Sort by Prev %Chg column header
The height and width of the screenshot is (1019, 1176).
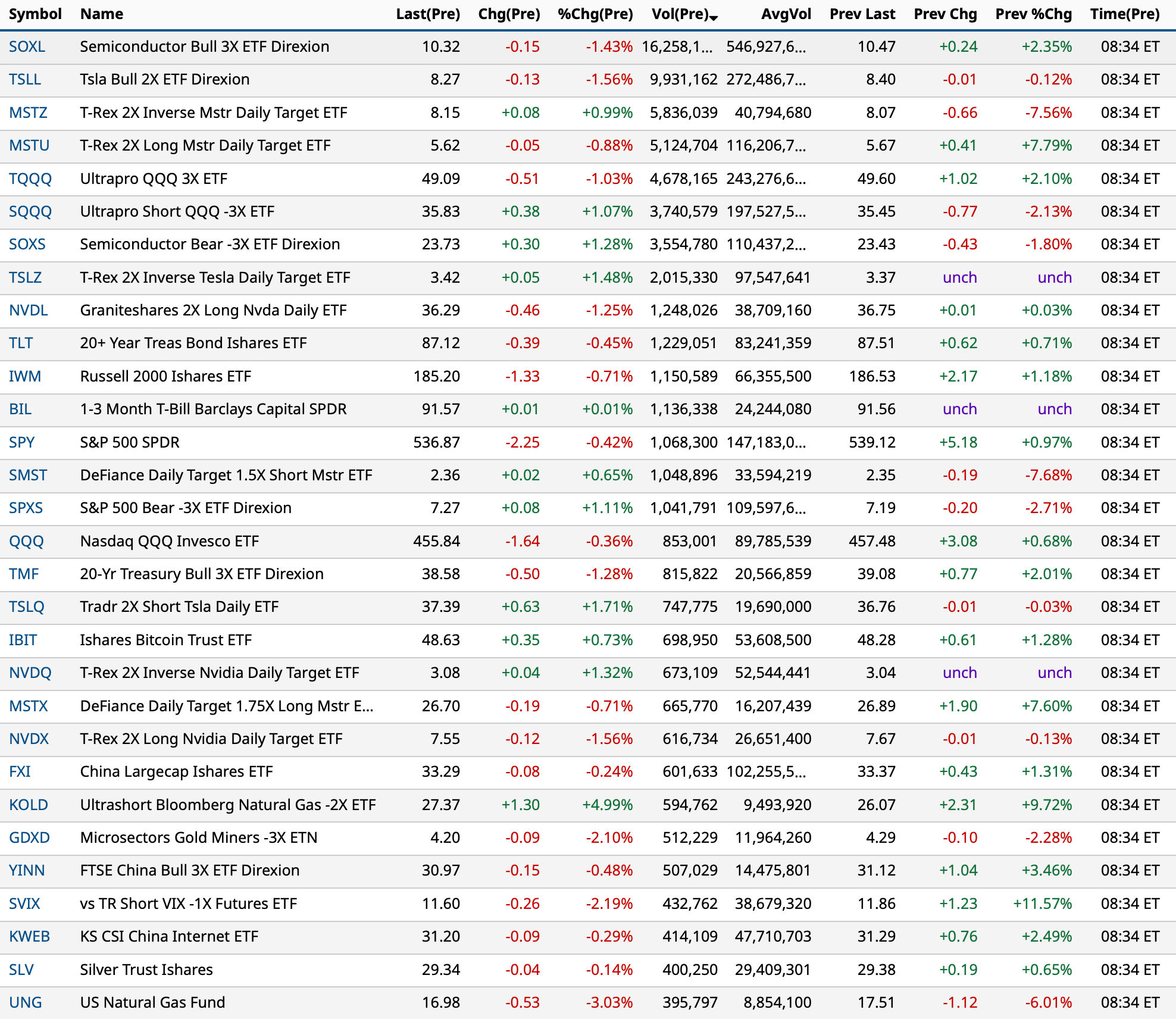coord(1033,14)
